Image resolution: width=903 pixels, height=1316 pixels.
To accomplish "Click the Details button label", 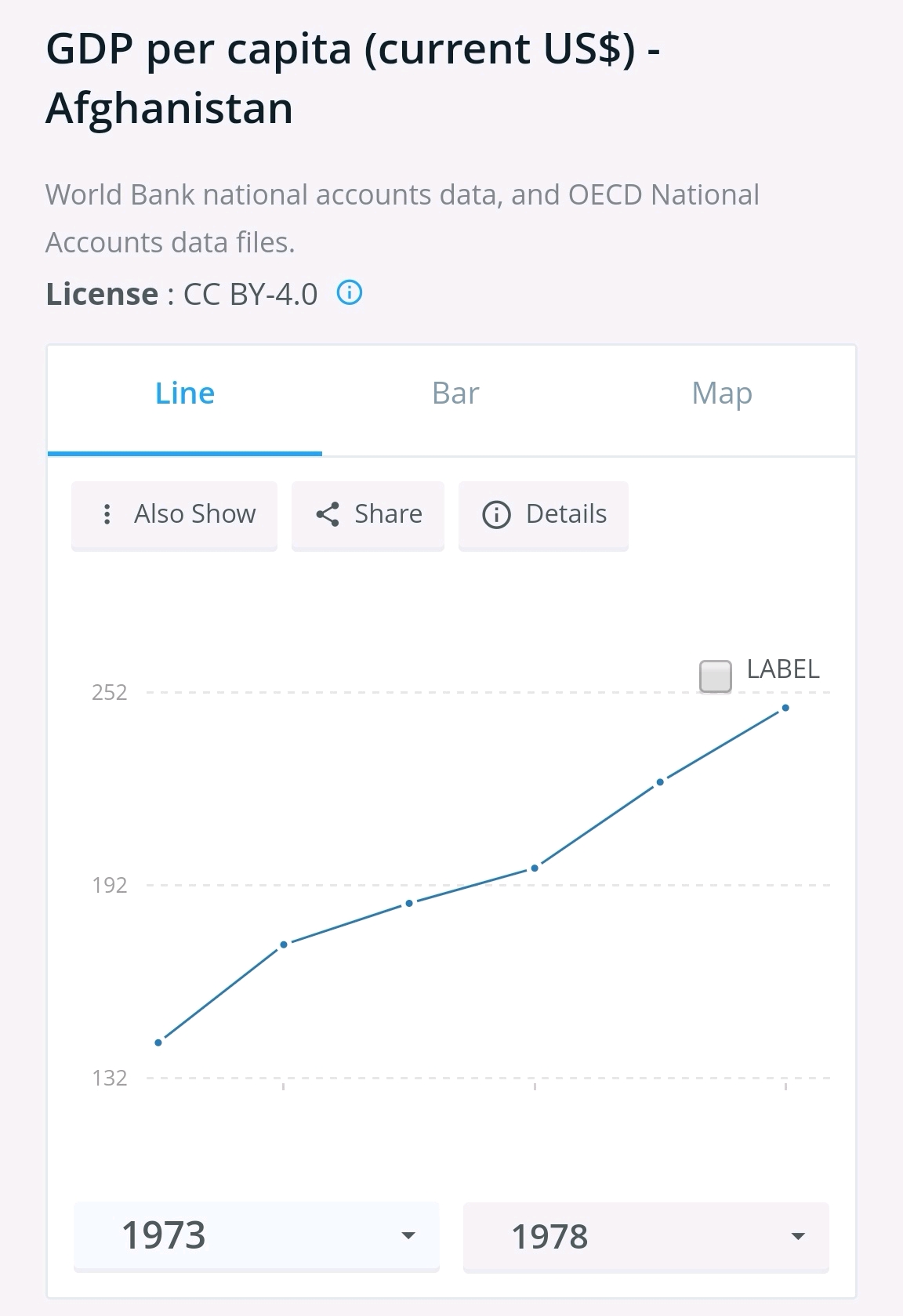I will point(566,514).
